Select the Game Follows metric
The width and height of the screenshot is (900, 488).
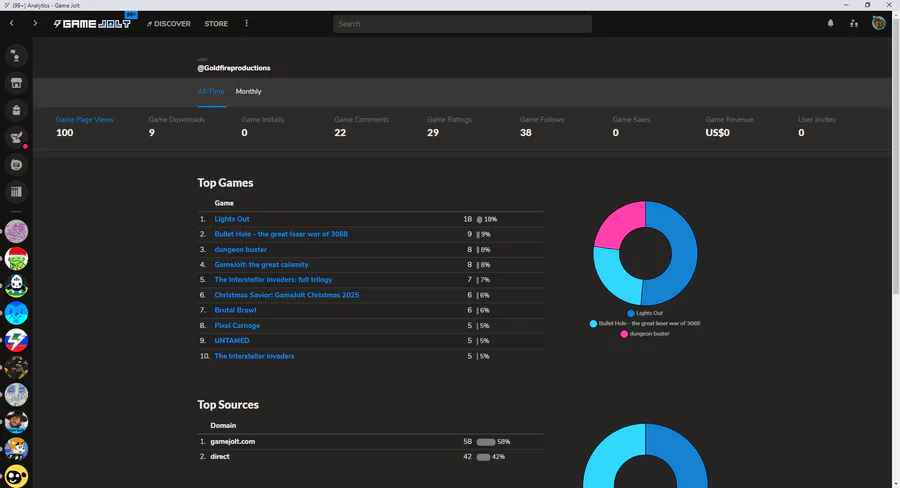pos(542,126)
